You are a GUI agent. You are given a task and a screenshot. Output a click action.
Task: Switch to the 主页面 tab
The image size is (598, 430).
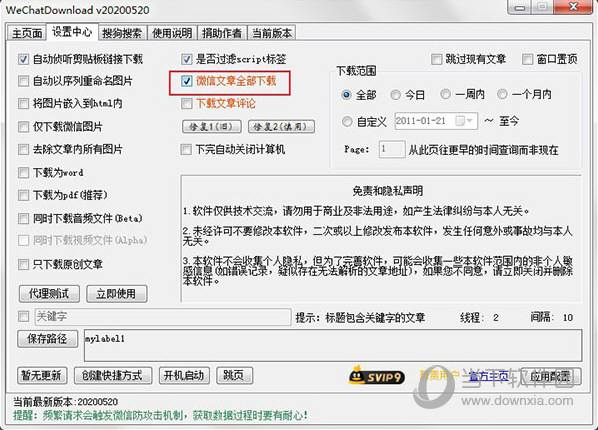click(27, 33)
